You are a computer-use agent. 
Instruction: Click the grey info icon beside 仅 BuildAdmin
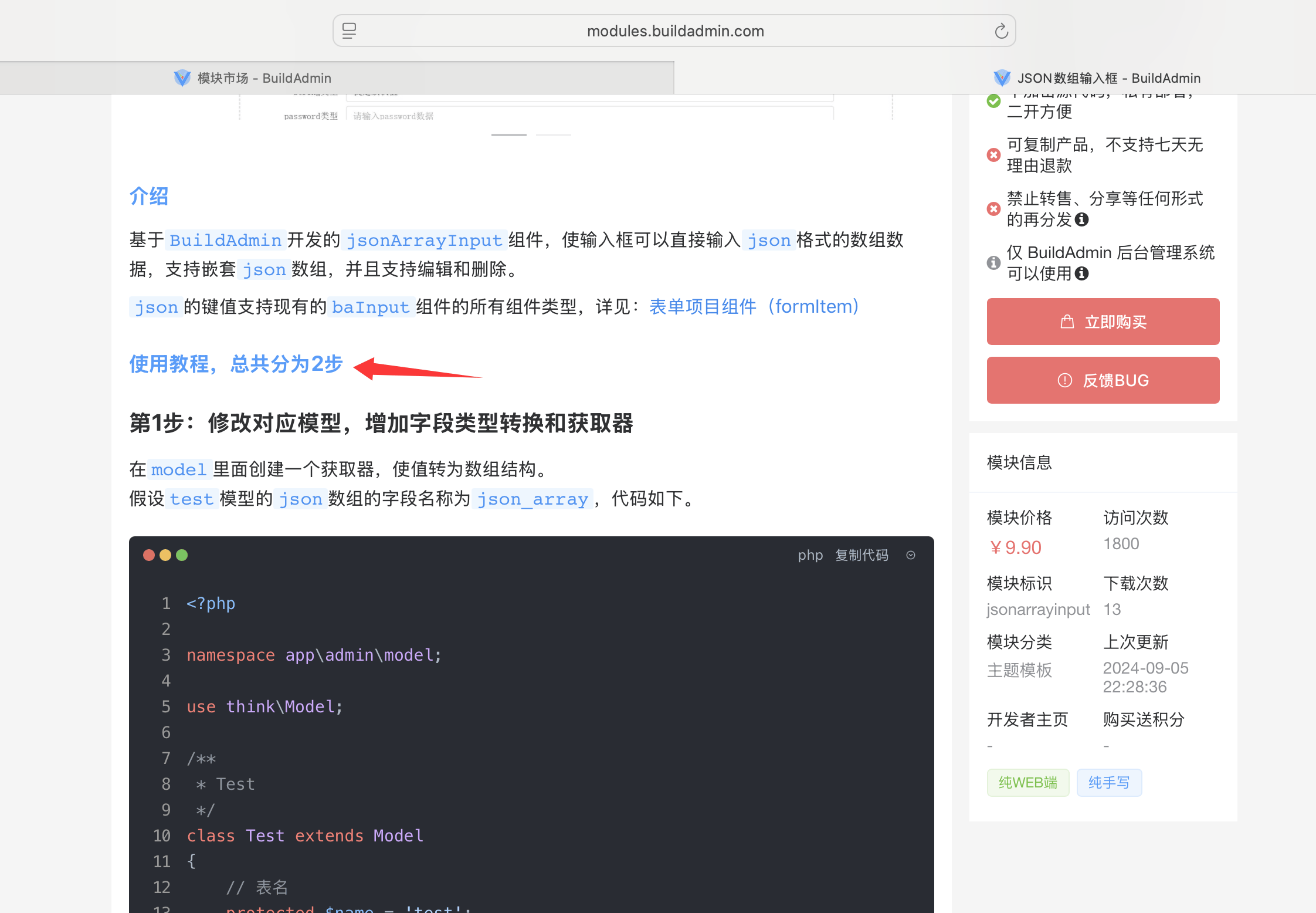(993, 263)
